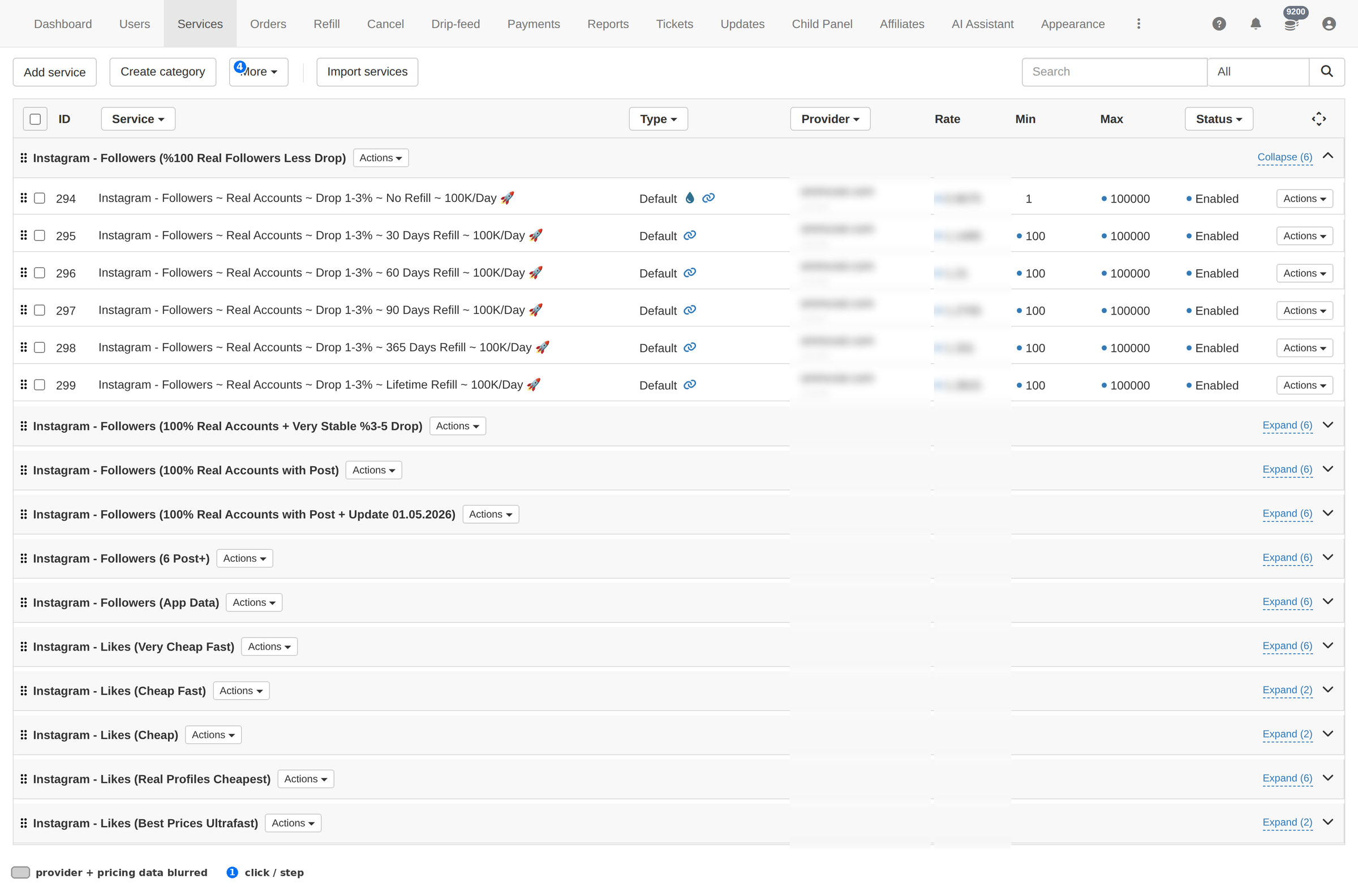Click the link icon on service 296
Screen dimensions: 1358x896
coord(690,273)
